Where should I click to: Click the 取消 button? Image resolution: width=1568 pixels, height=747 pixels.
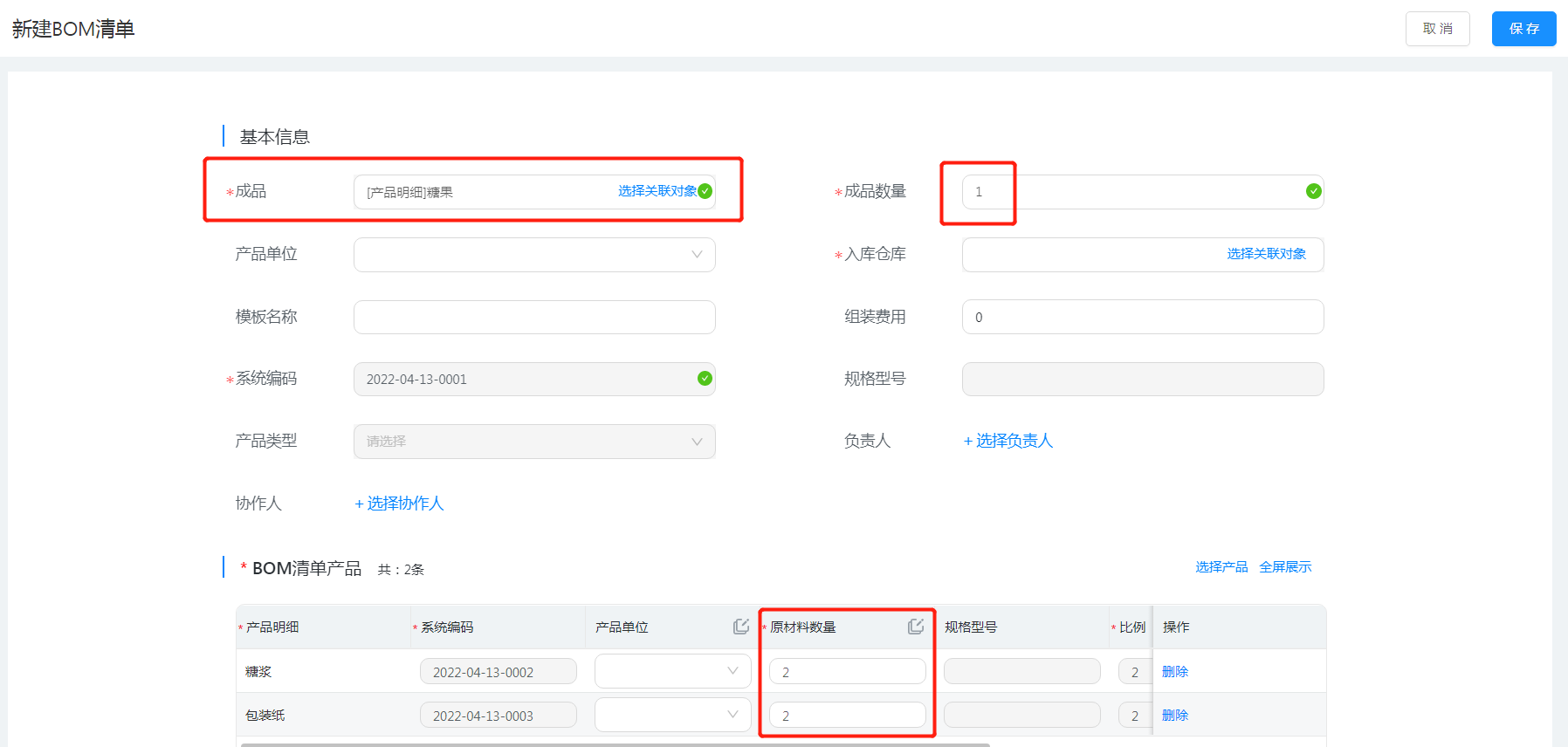tap(1438, 29)
